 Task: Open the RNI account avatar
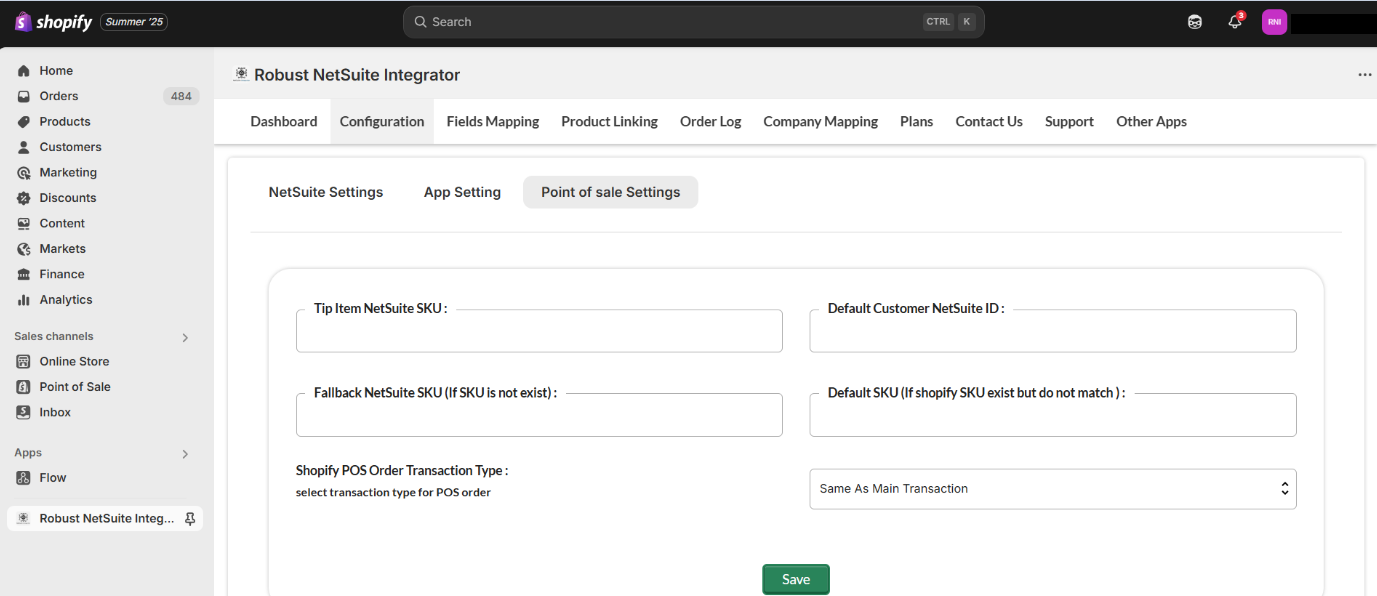pyautogui.click(x=1274, y=22)
